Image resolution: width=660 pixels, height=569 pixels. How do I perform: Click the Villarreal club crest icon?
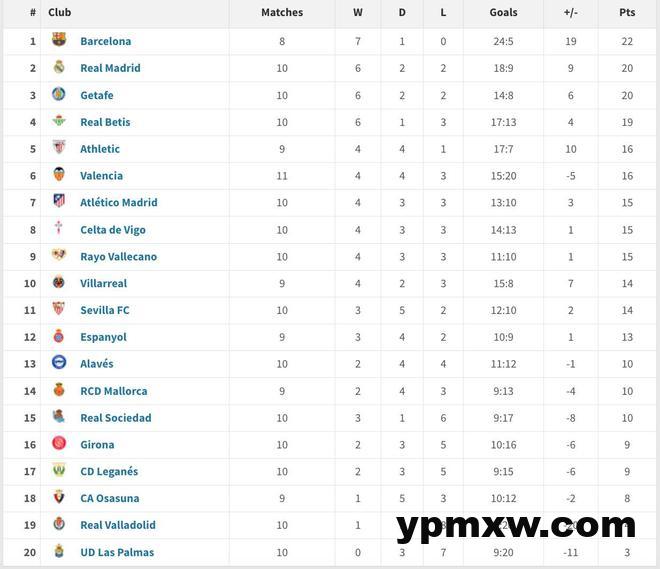59,283
